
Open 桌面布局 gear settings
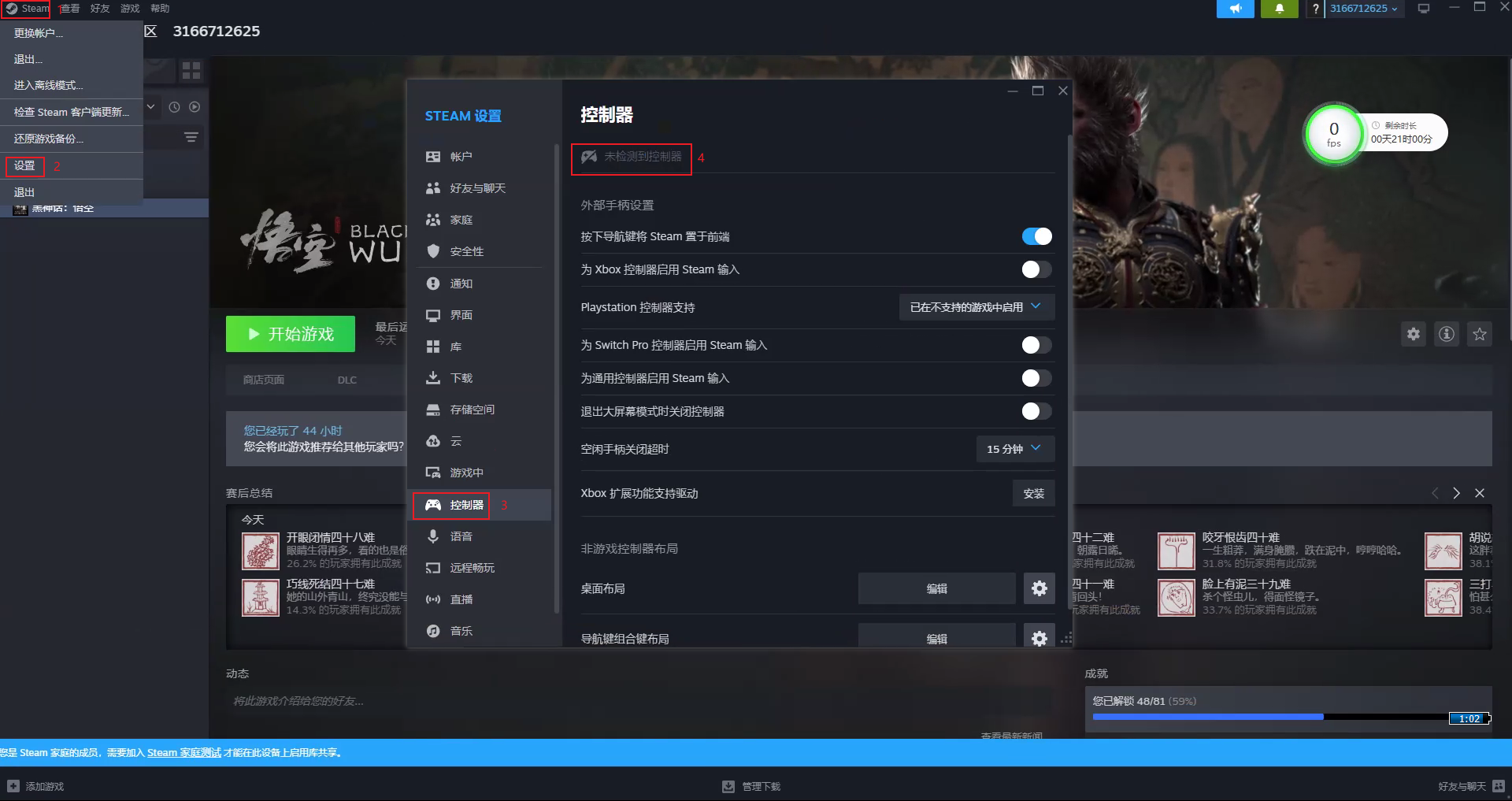pyautogui.click(x=1039, y=588)
